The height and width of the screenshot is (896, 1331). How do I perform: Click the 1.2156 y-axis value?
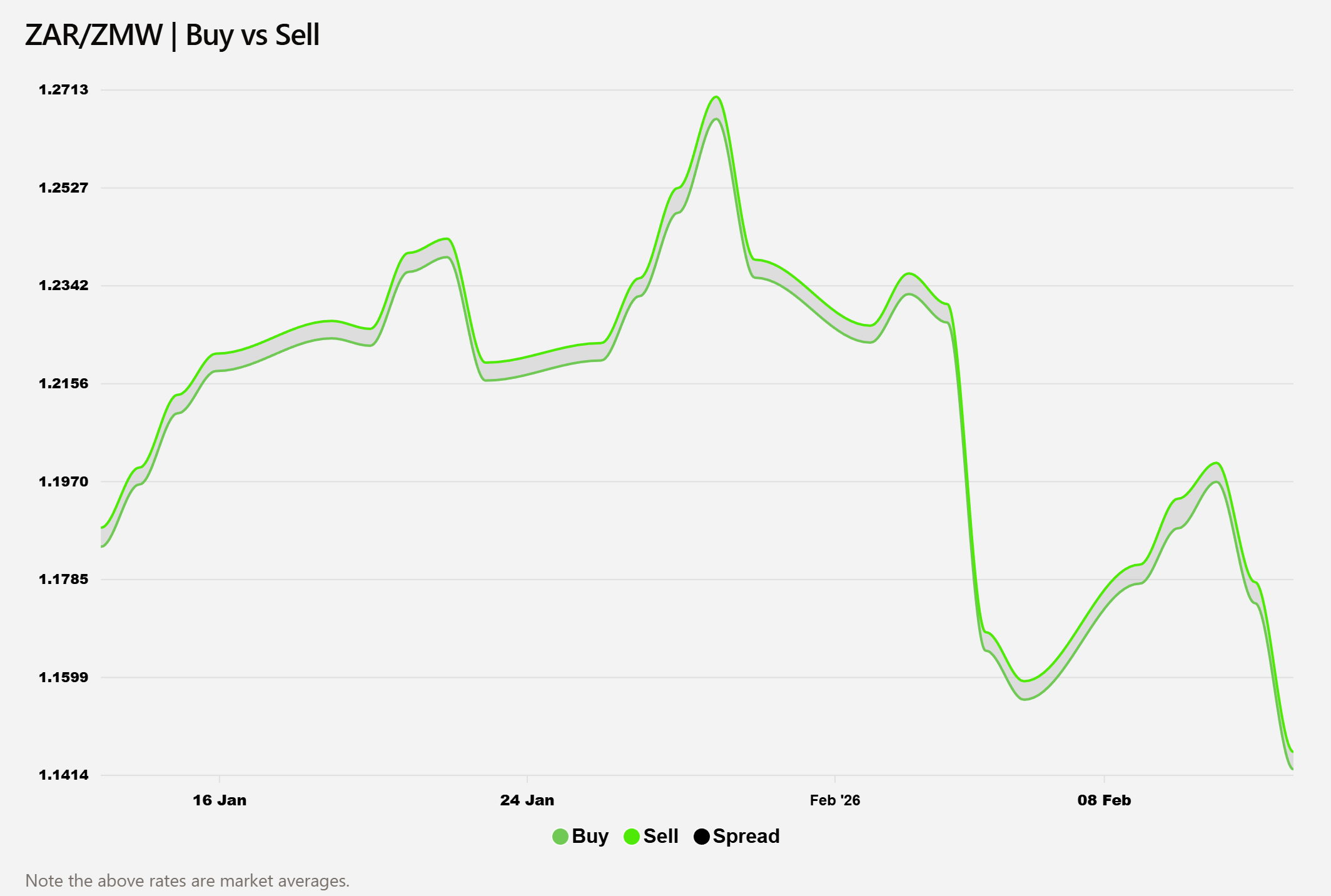64,384
